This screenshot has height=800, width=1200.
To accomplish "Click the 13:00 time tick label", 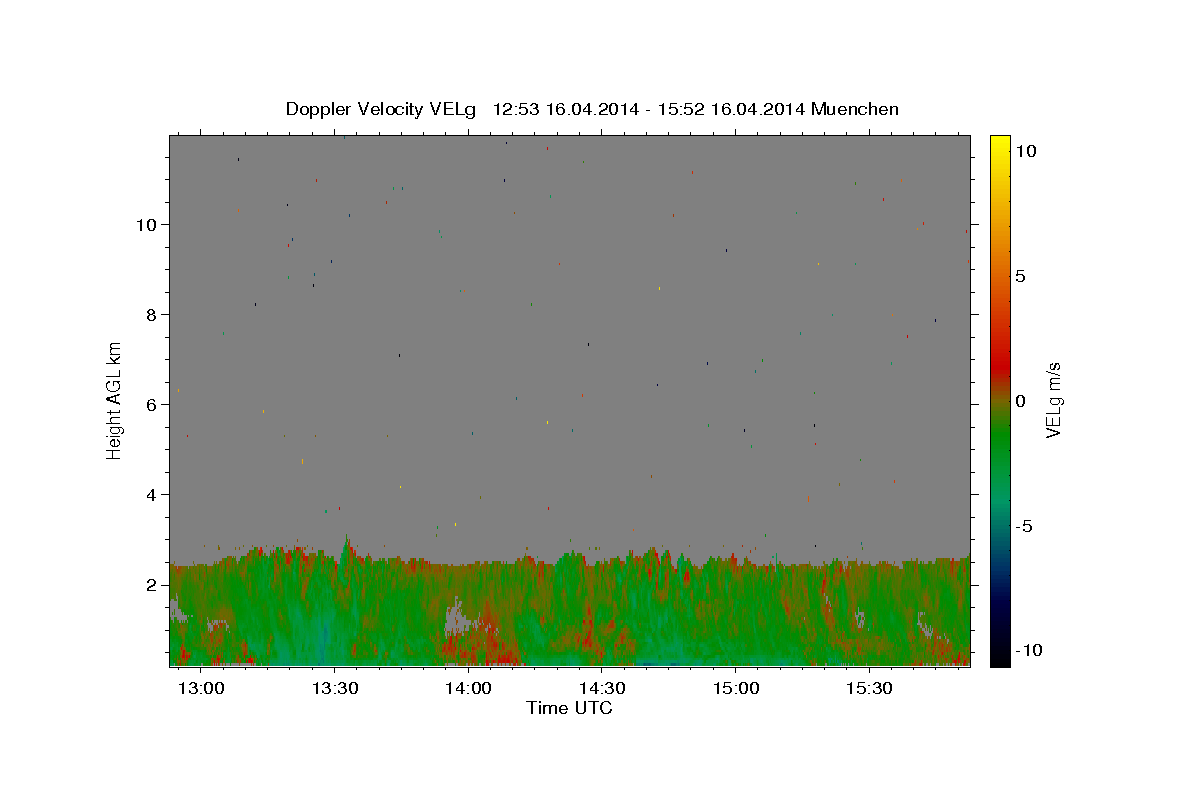I will point(202,689).
